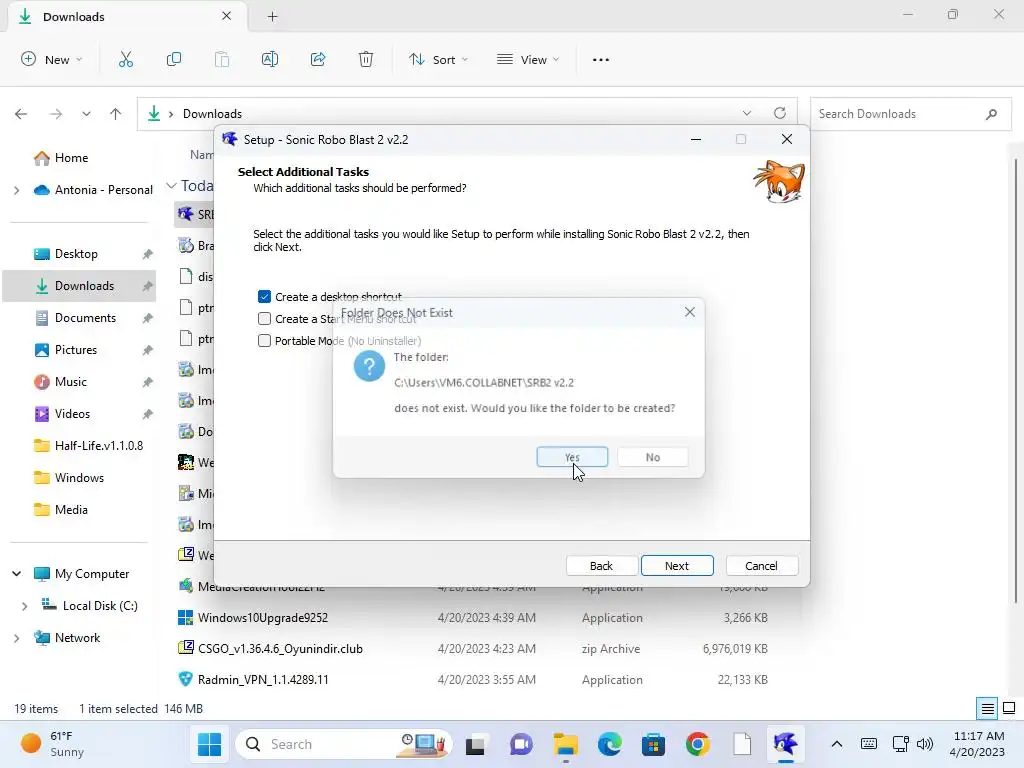Click No in Folder Does Not Exist dialog
Viewport: 1024px width, 768px height.
tap(652, 457)
